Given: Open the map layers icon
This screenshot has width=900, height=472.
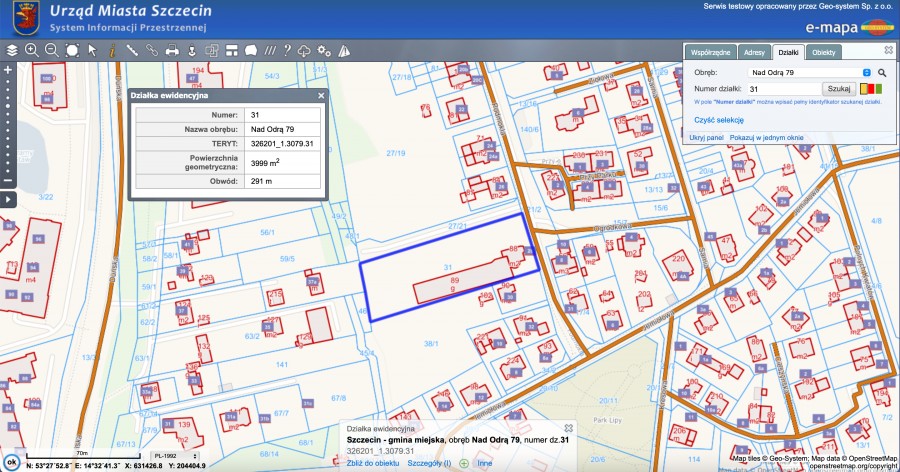Looking at the screenshot, I should pyautogui.click(x=12, y=50).
